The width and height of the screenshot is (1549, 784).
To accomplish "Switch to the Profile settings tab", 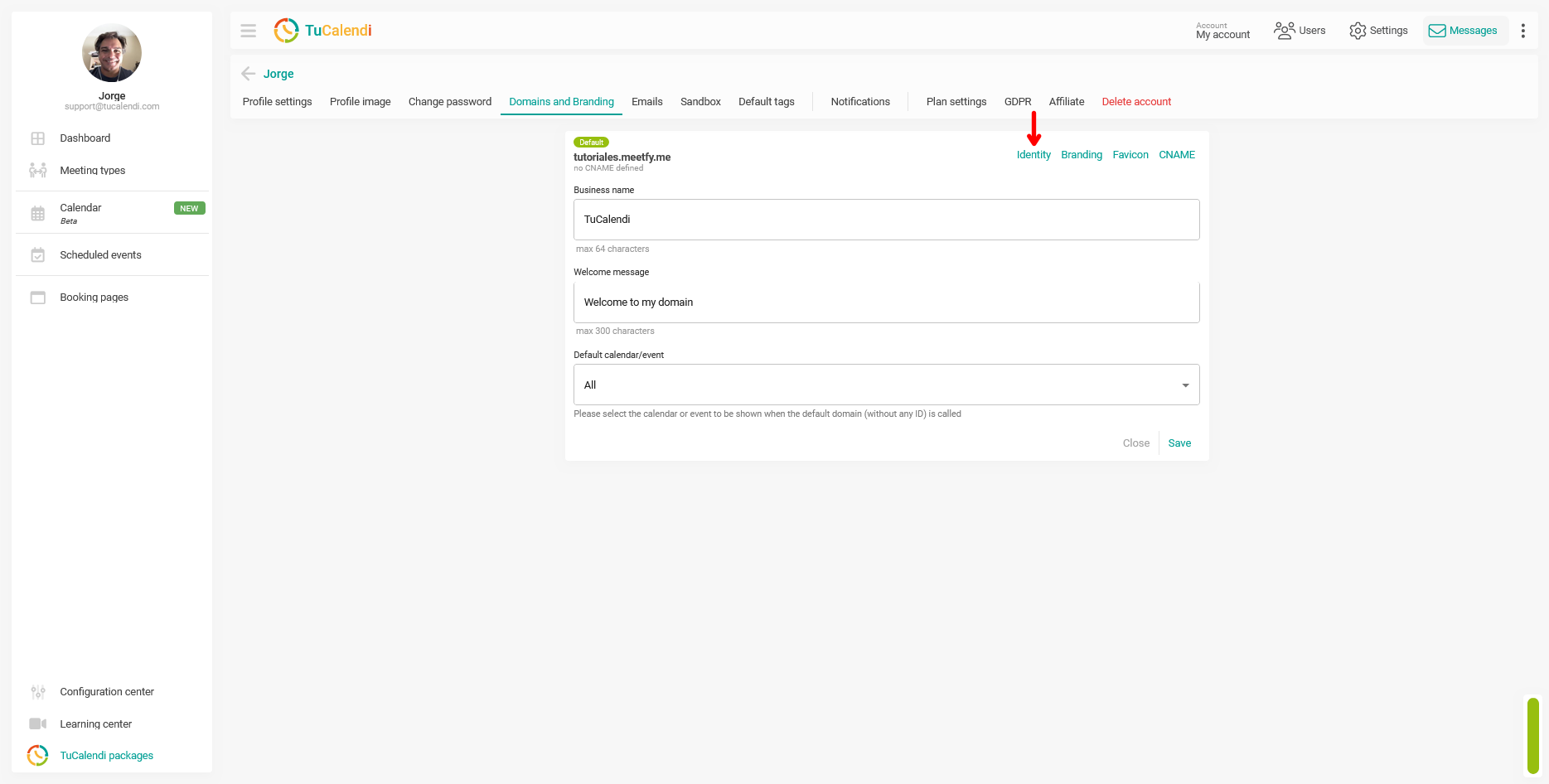I will pos(277,102).
